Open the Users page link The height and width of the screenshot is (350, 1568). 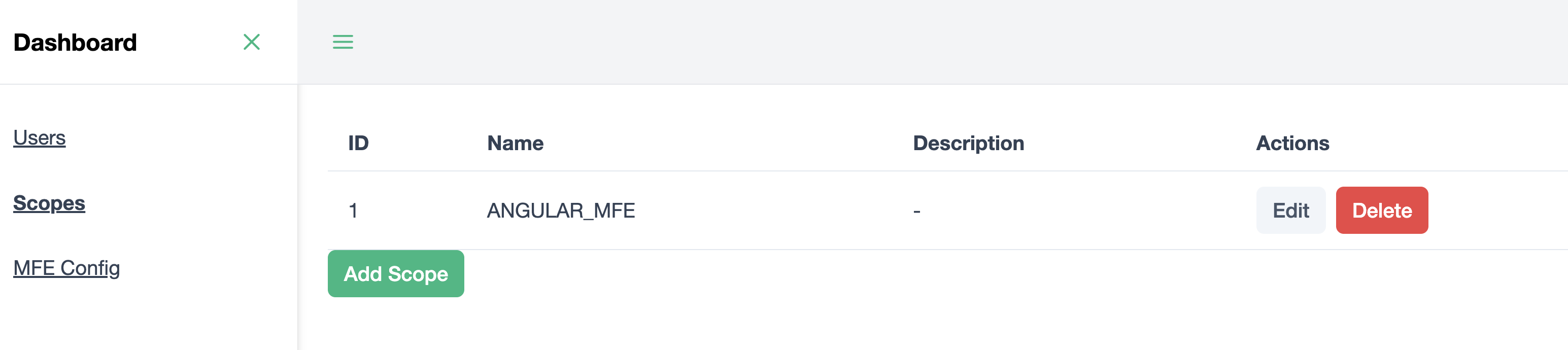coord(40,138)
